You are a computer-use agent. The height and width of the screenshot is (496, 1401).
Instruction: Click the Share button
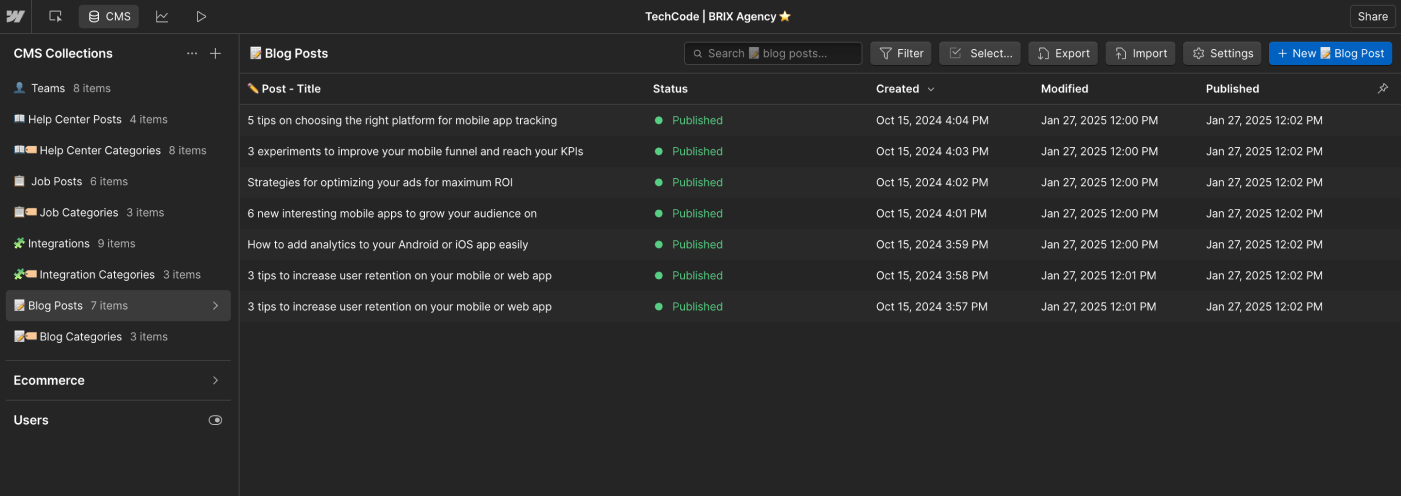pos(1372,16)
